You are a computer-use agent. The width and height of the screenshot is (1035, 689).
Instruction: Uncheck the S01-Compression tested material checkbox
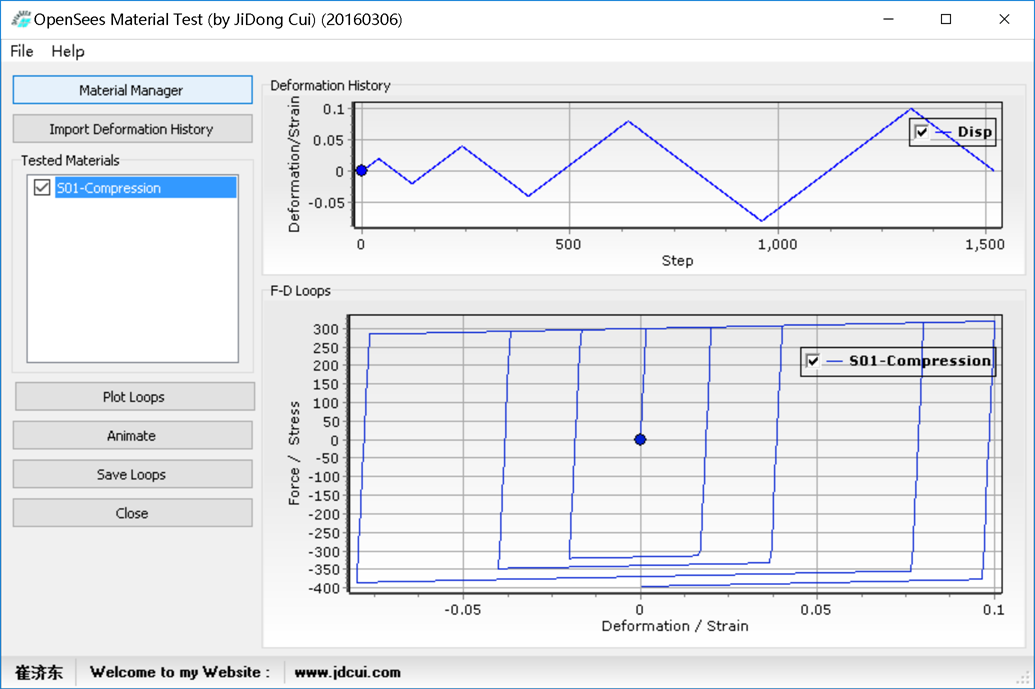42,187
